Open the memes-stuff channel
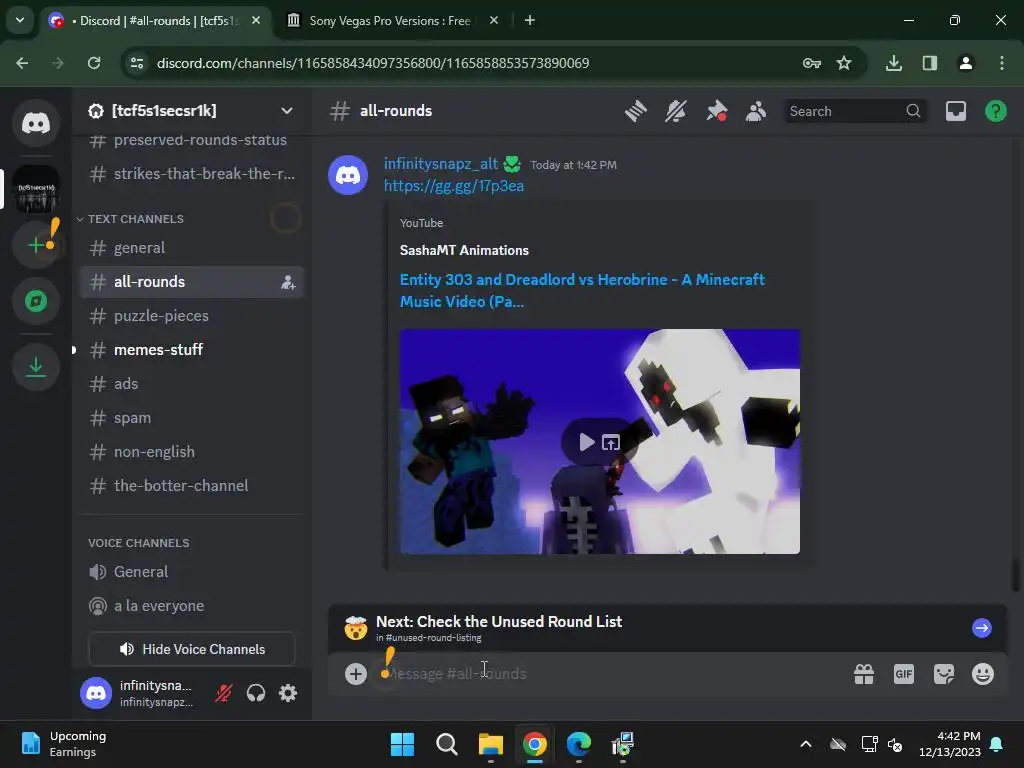1024x768 pixels. (192, 350)
